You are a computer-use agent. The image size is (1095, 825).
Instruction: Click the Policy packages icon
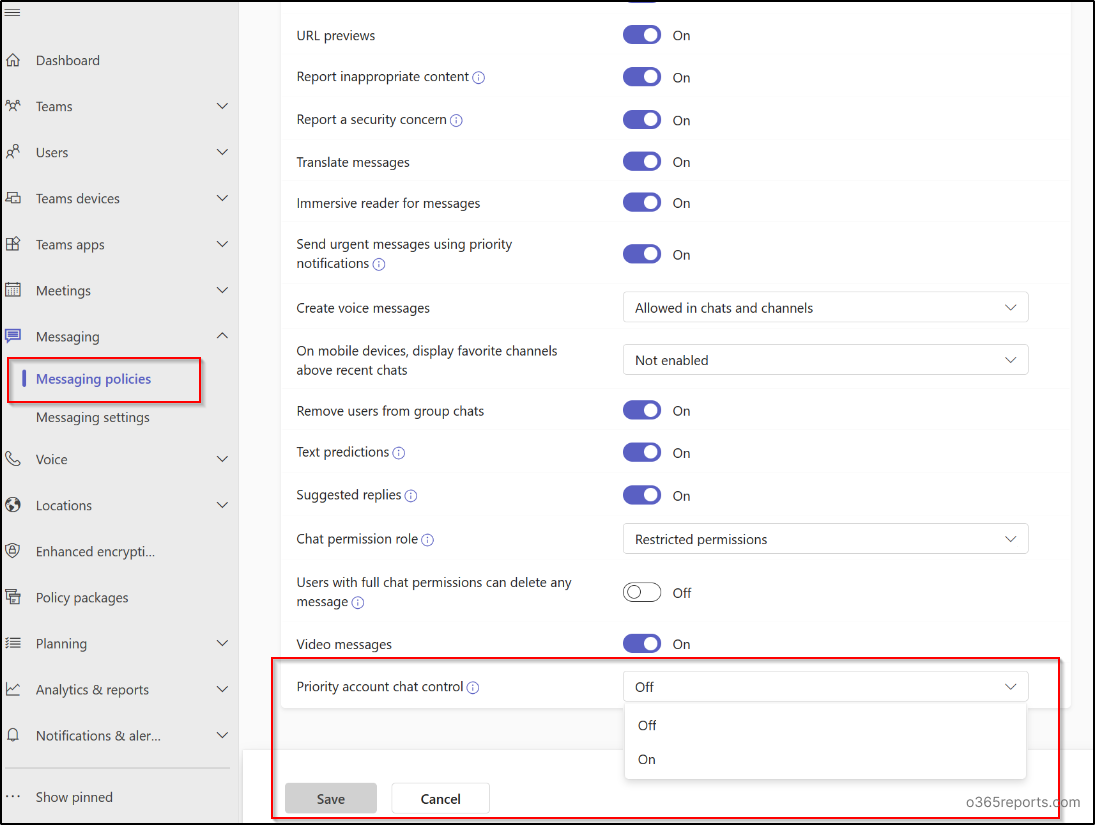coord(13,597)
